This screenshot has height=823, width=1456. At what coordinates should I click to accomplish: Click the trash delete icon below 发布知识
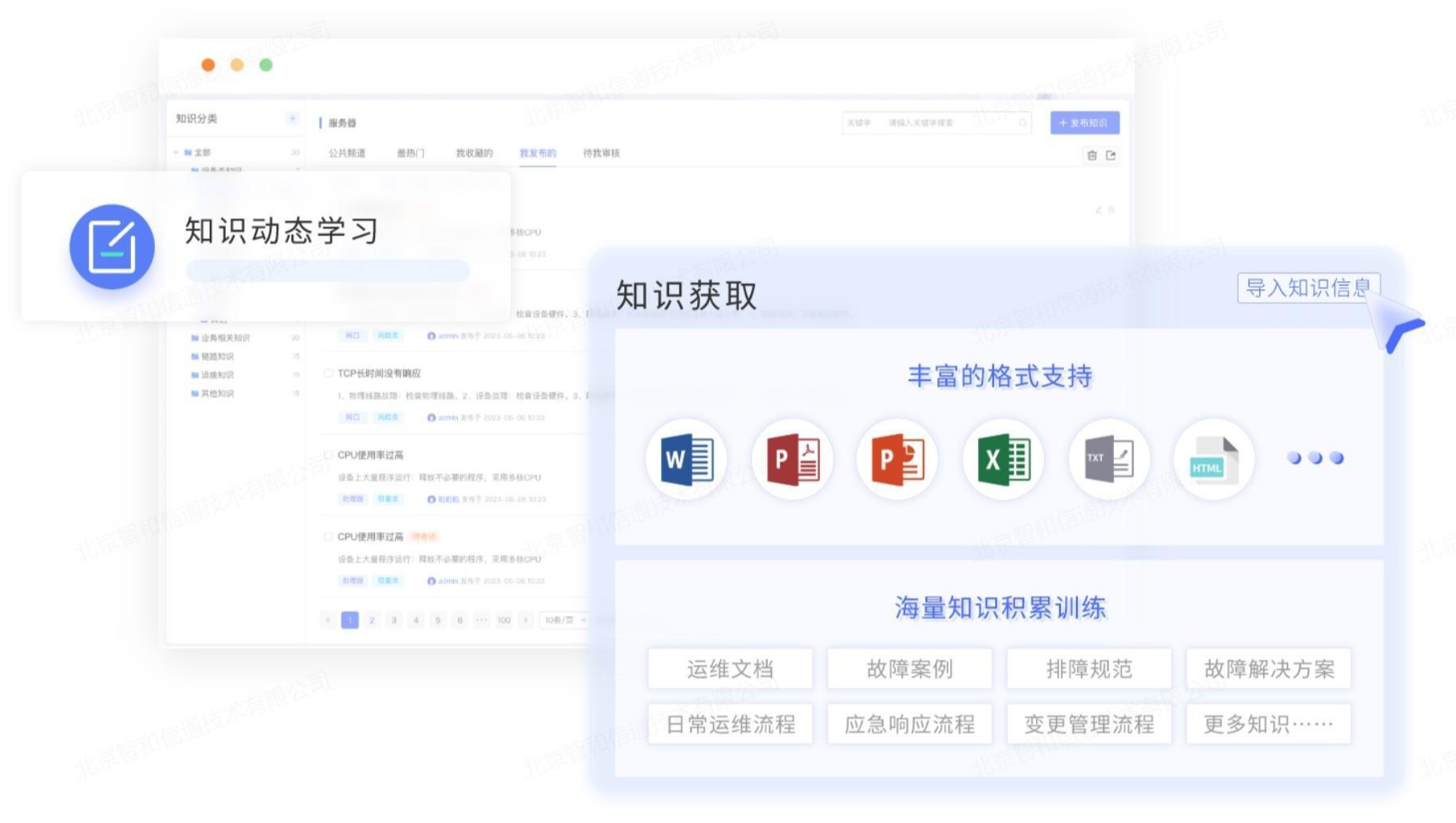pos(1091,156)
